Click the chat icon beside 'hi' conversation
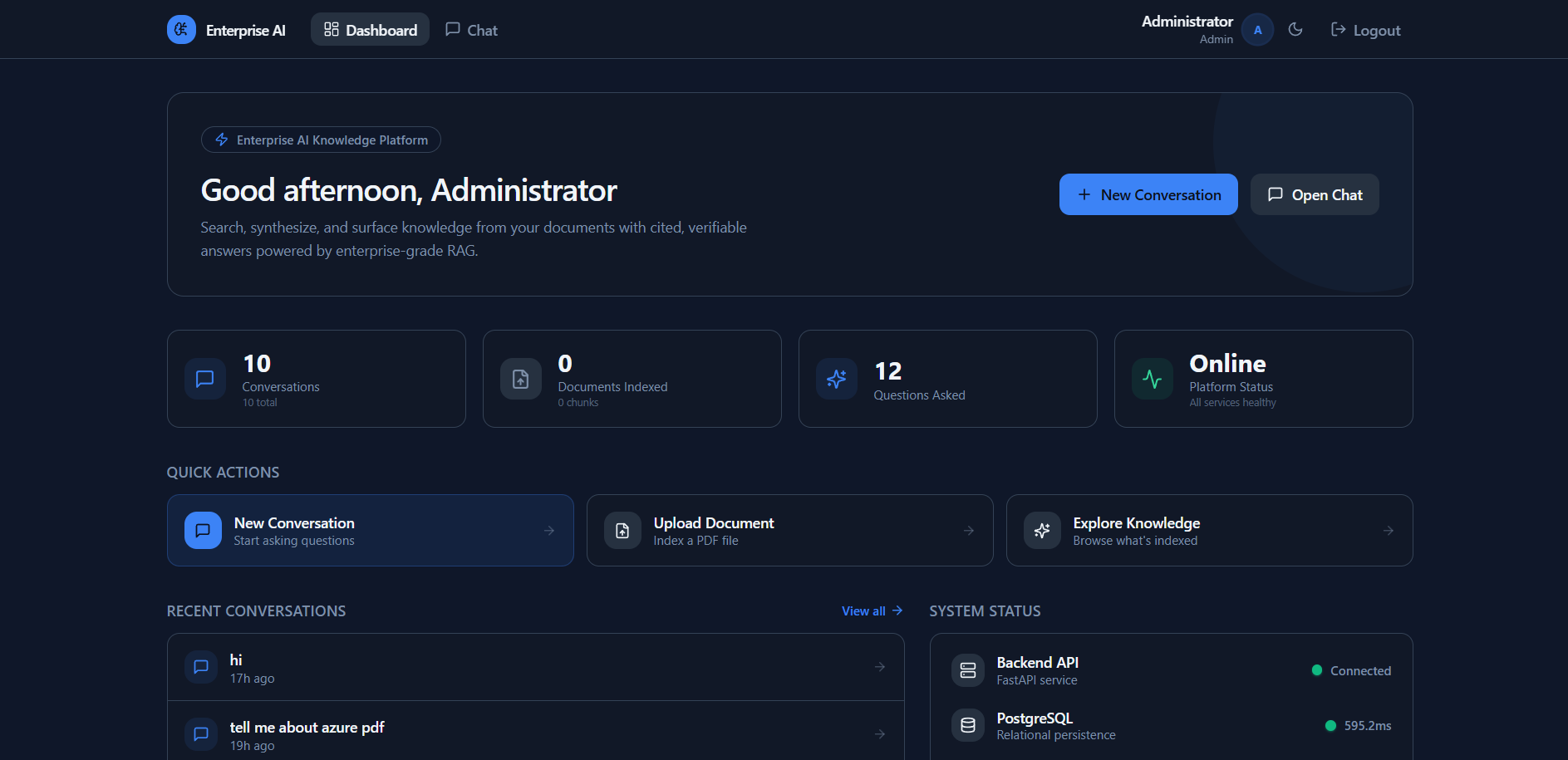Viewport: 1568px width, 760px height. click(x=201, y=667)
